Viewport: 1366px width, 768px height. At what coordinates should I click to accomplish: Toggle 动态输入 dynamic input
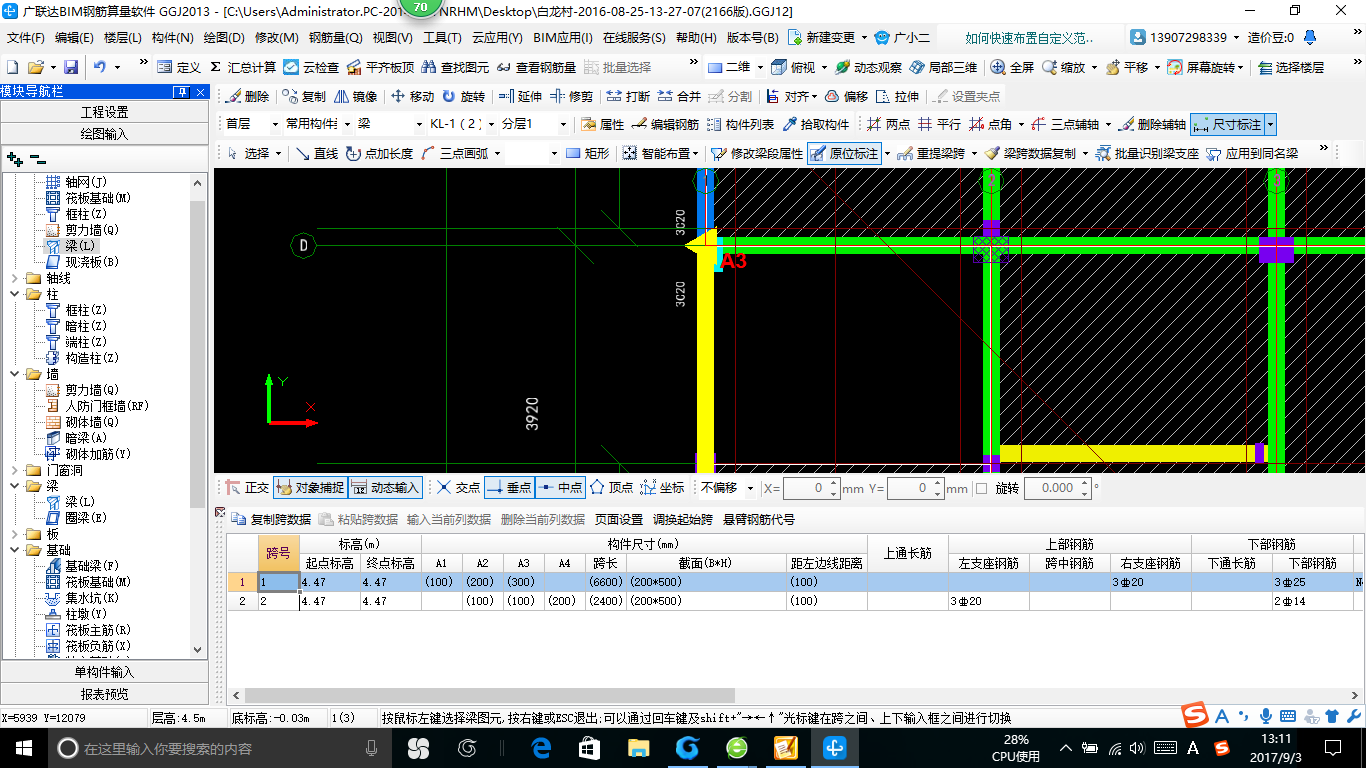pyautogui.click(x=385, y=488)
